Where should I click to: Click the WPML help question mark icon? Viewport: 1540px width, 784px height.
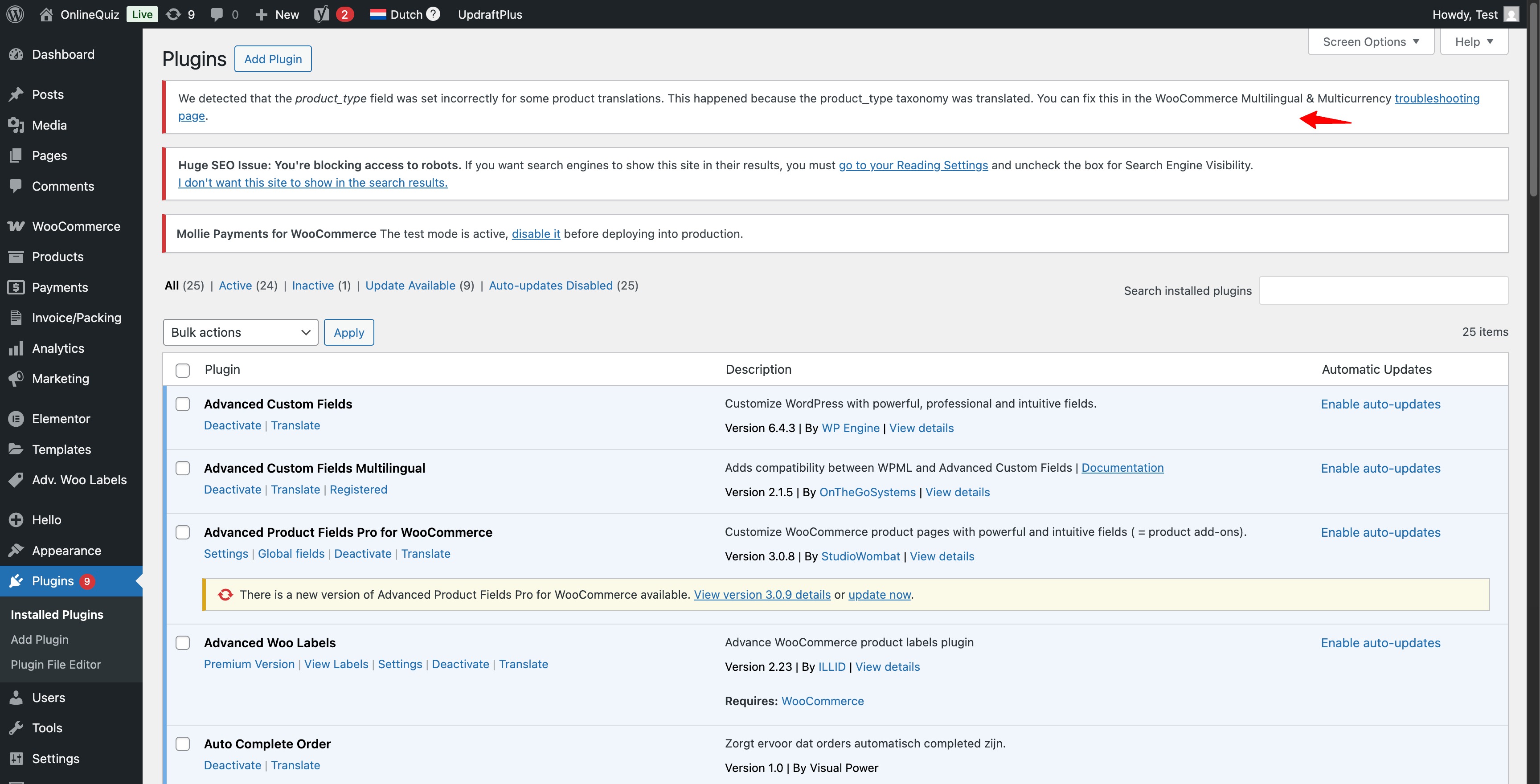click(434, 14)
